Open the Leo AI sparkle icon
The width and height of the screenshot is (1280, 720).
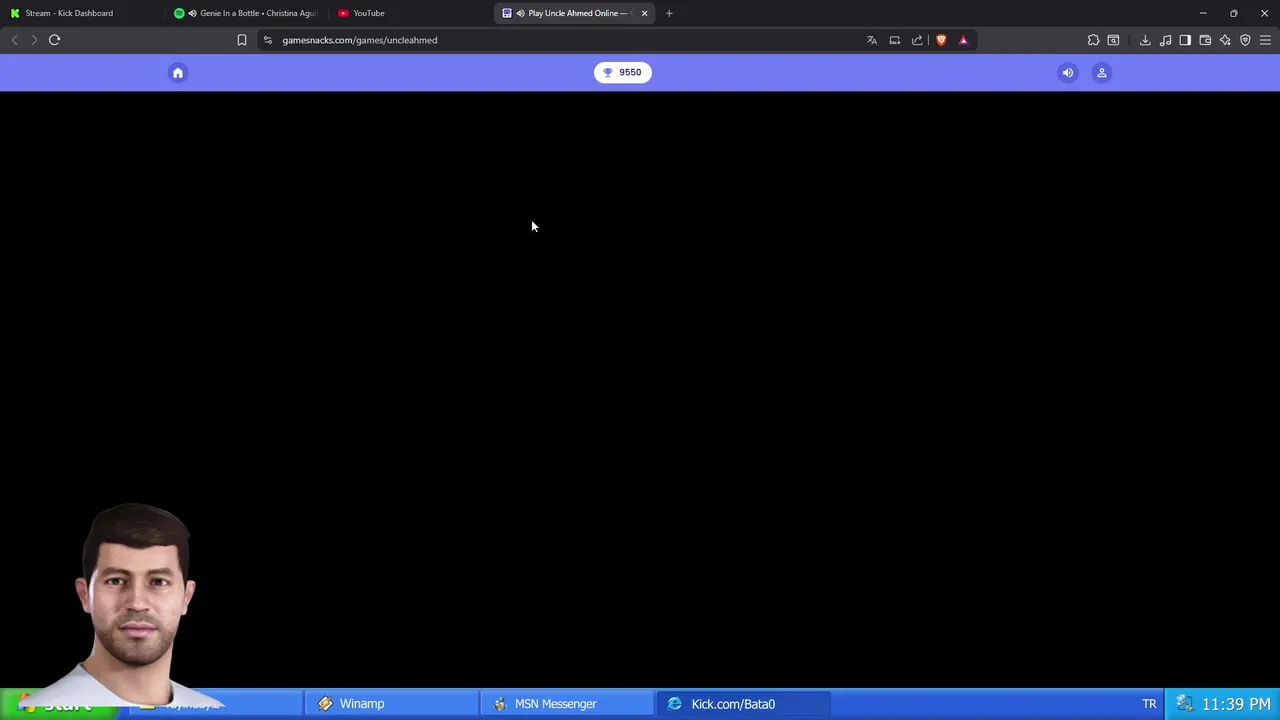[x=1225, y=40]
